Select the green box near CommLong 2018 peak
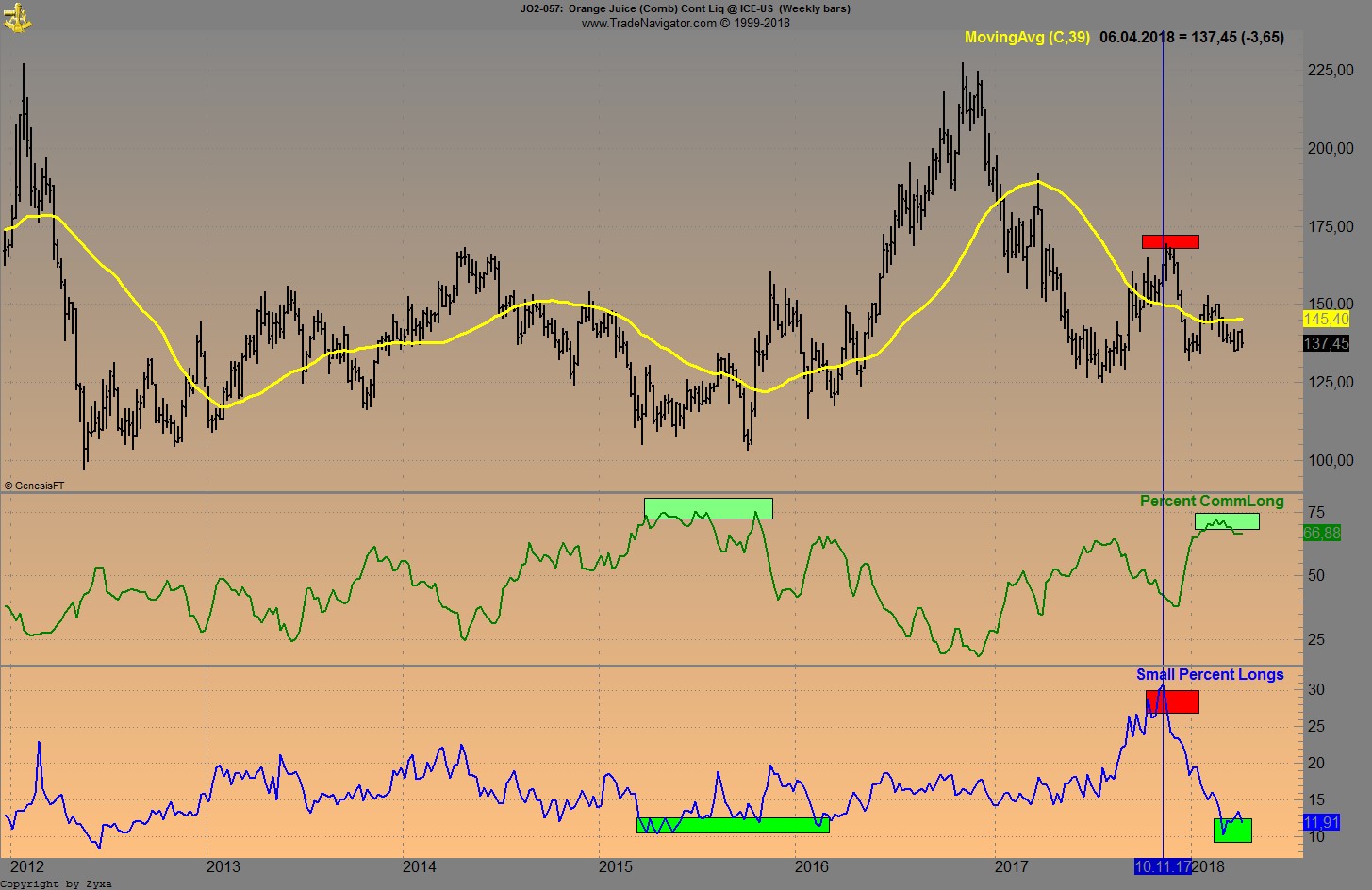1372x890 pixels. click(x=1227, y=521)
